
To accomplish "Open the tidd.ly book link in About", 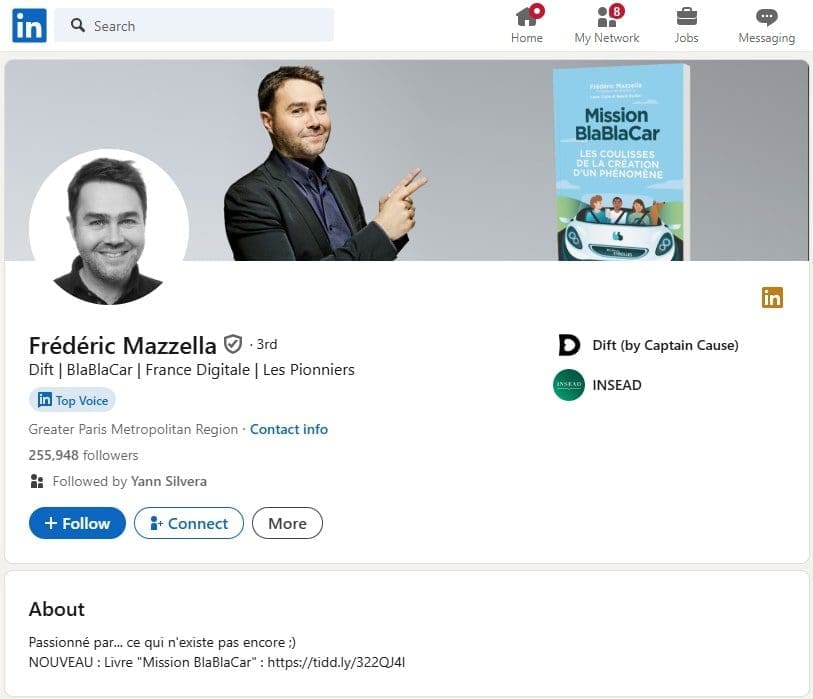I will click(x=337, y=662).
